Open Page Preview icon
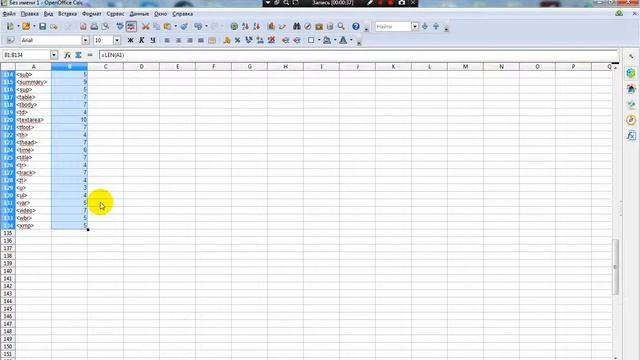The image size is (640, 360). coord(105,27)
